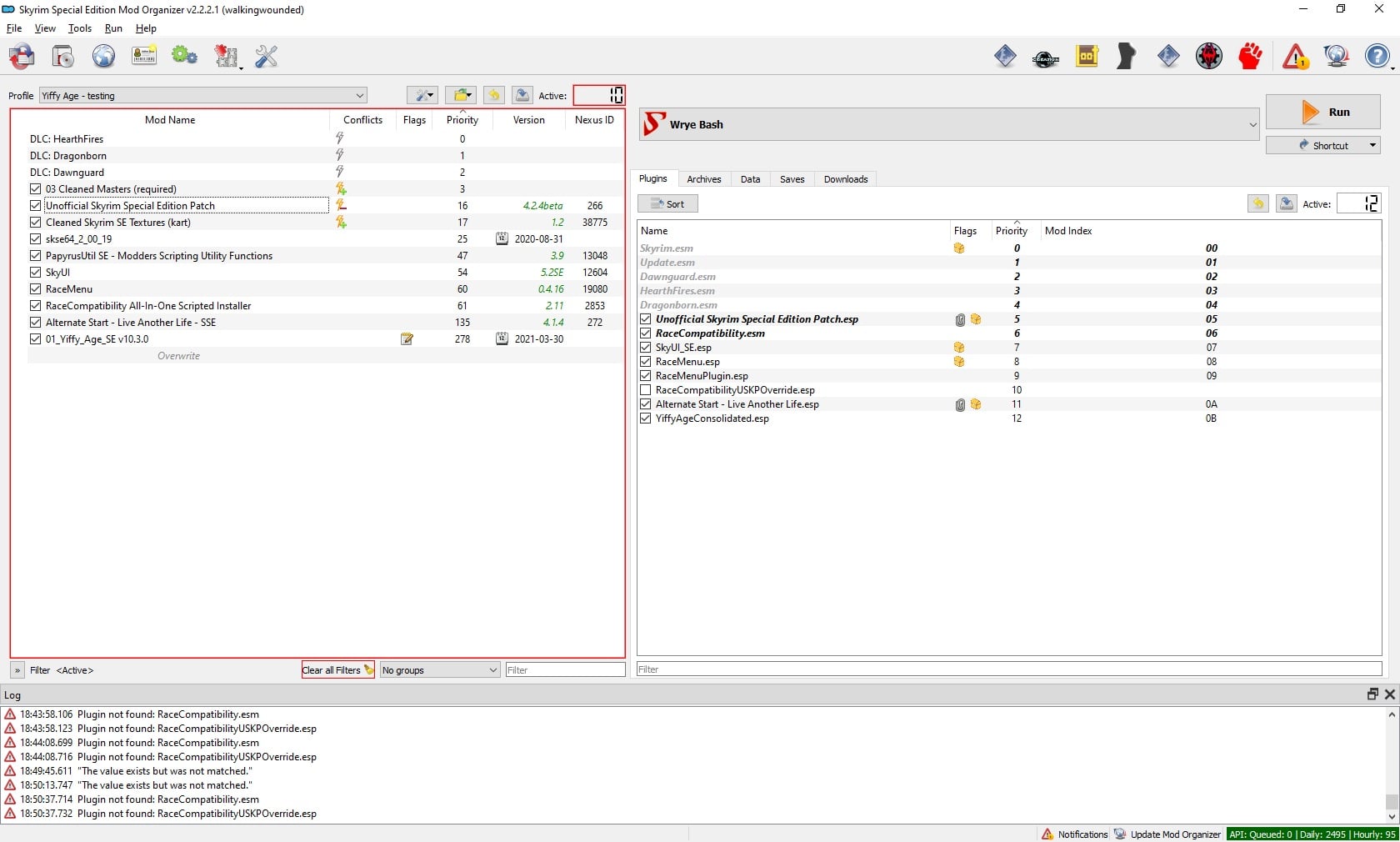Click the Sort plugins button
Viewport: 1400px width, 842px height.
667,203
